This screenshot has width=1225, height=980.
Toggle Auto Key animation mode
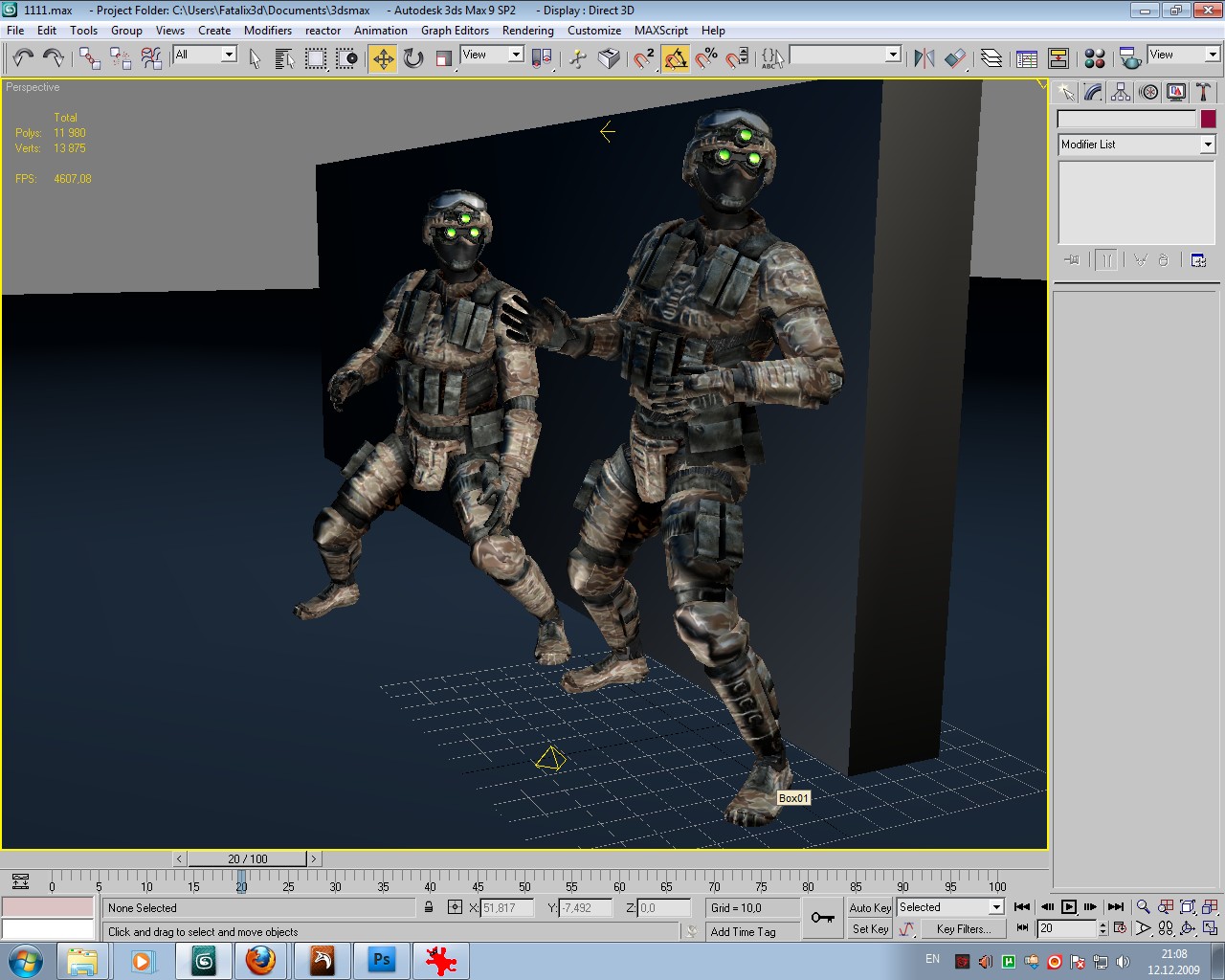point(870,907)
